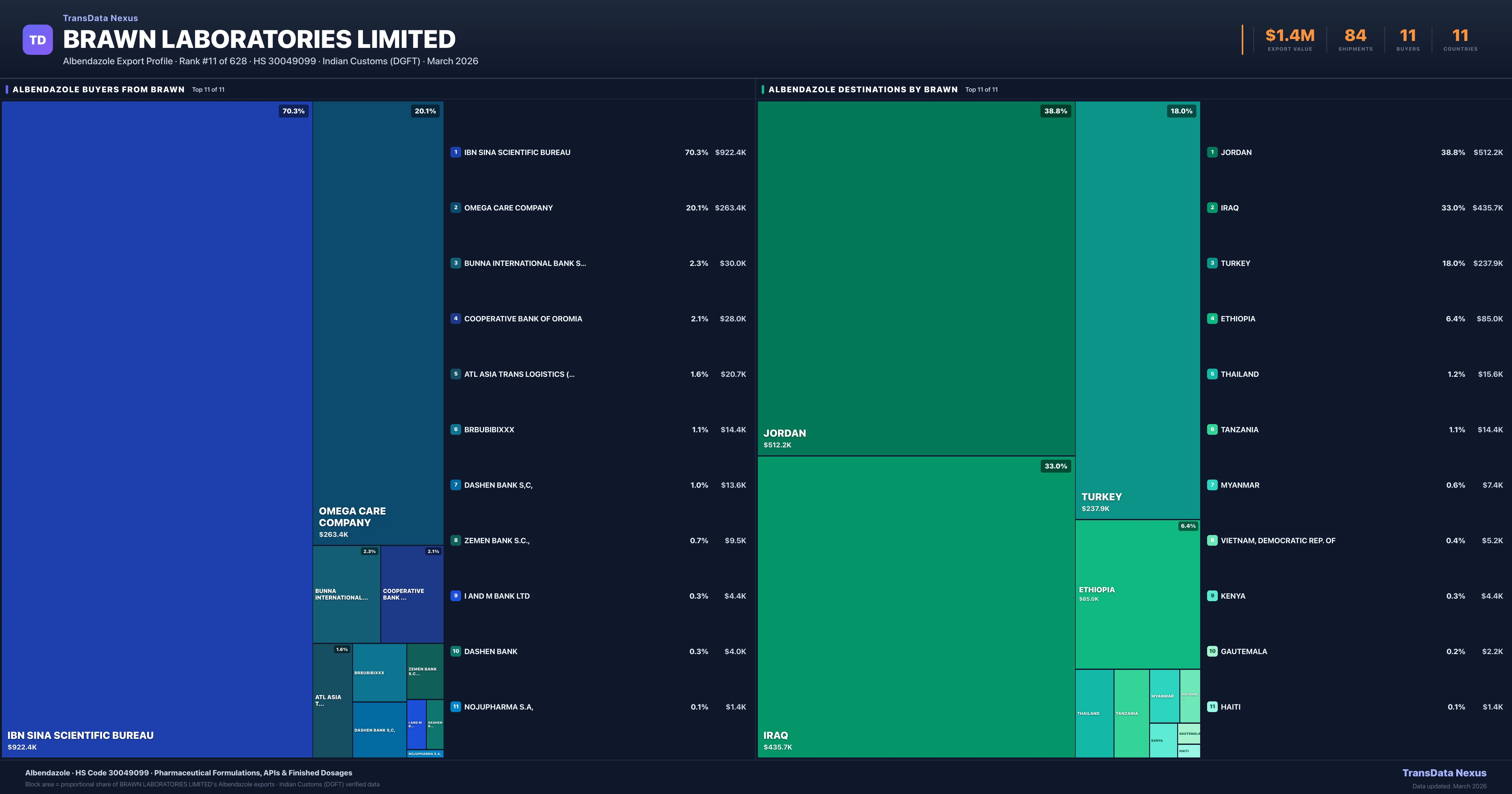Click the purple TD logo icon
Viewport: 1512px width, 794px height.
[x=37, y=40]
